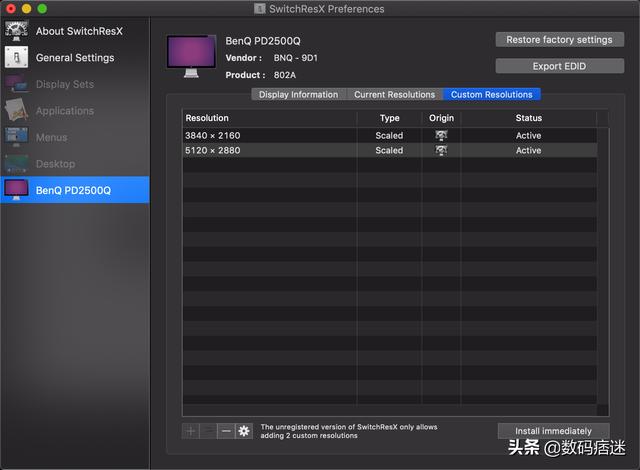This screenshot has width=640, height=470.
Task: Click Active status of 5120 × 2880 row
Action: click(529, 150)
